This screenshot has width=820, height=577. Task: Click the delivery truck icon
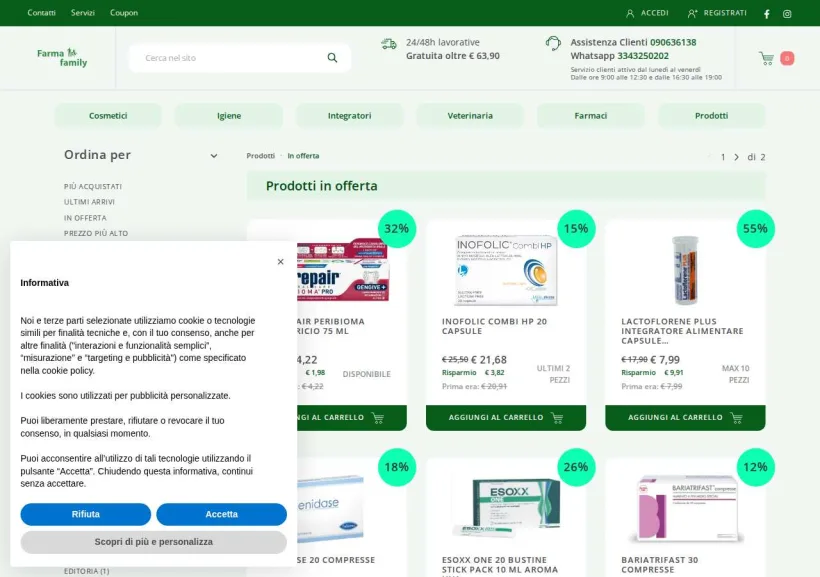pos(389,44)
